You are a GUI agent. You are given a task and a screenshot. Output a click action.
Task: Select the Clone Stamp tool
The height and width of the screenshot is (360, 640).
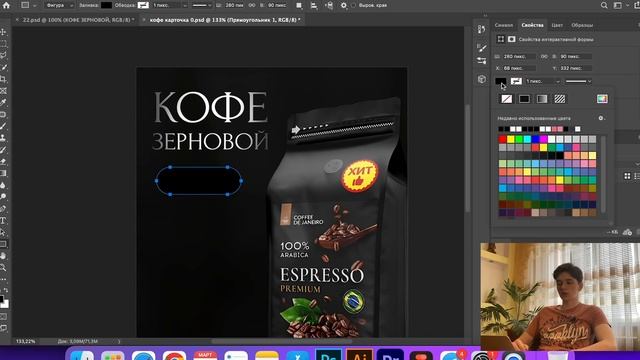coord(3,138)
